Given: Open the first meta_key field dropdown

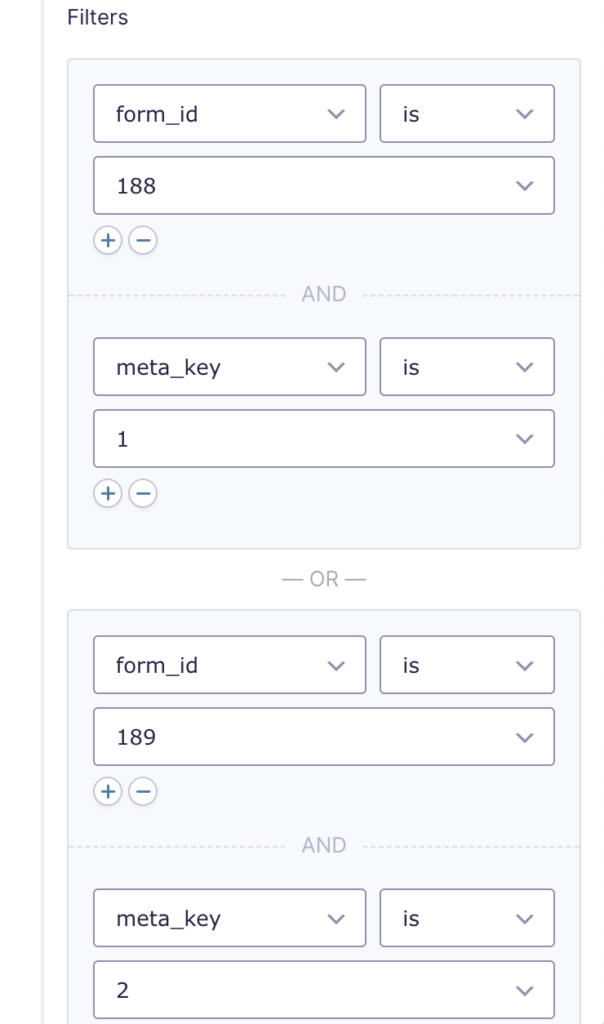Looking at the screenshot, I should [x=230, y=366].
